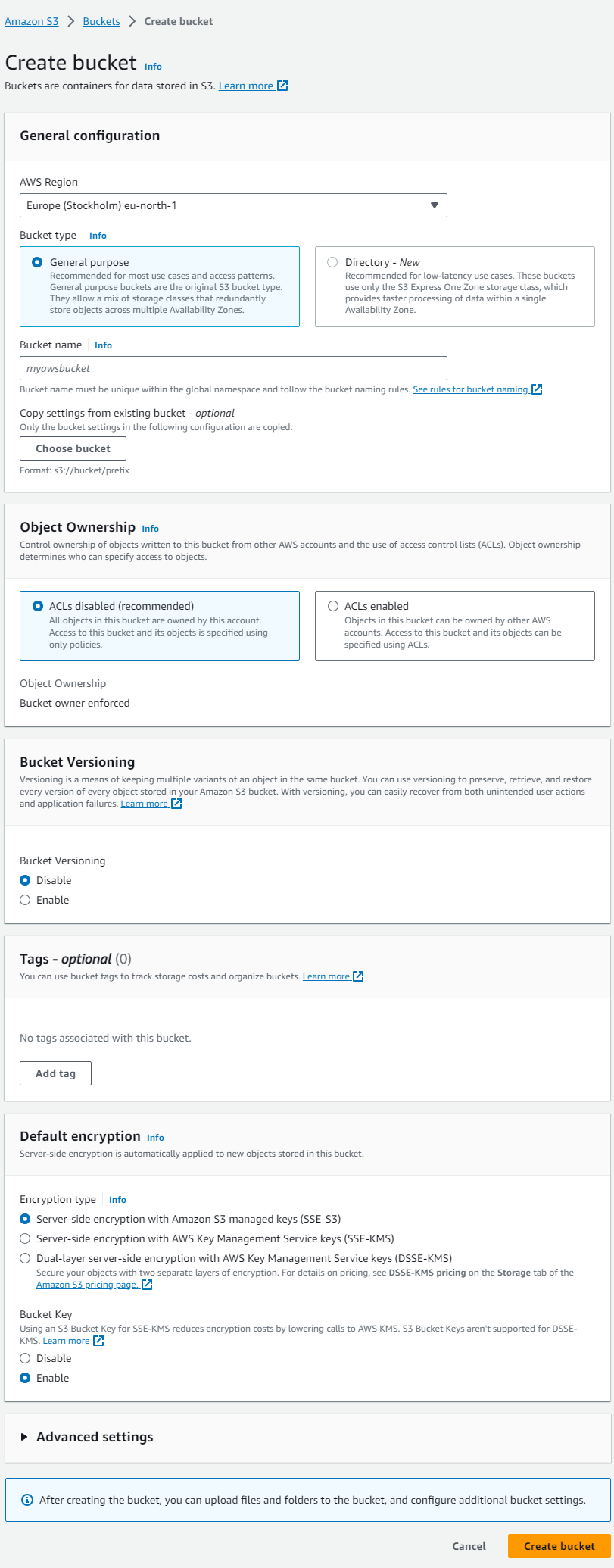Image resolution: width=614 pixels, height=1568 pixels.
Task: Click Info next to Default encryption heading
Action: 155,1138
